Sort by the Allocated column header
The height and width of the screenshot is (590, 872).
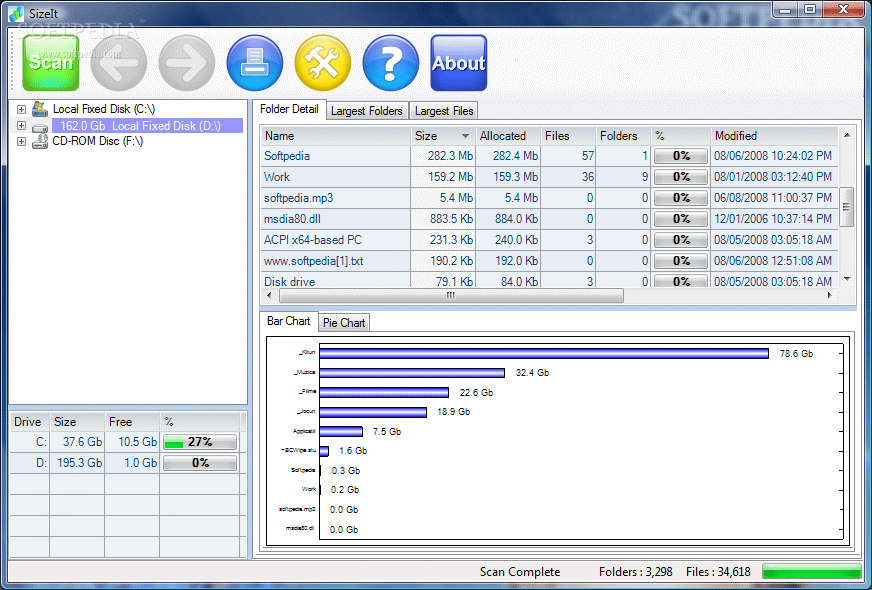508,136
